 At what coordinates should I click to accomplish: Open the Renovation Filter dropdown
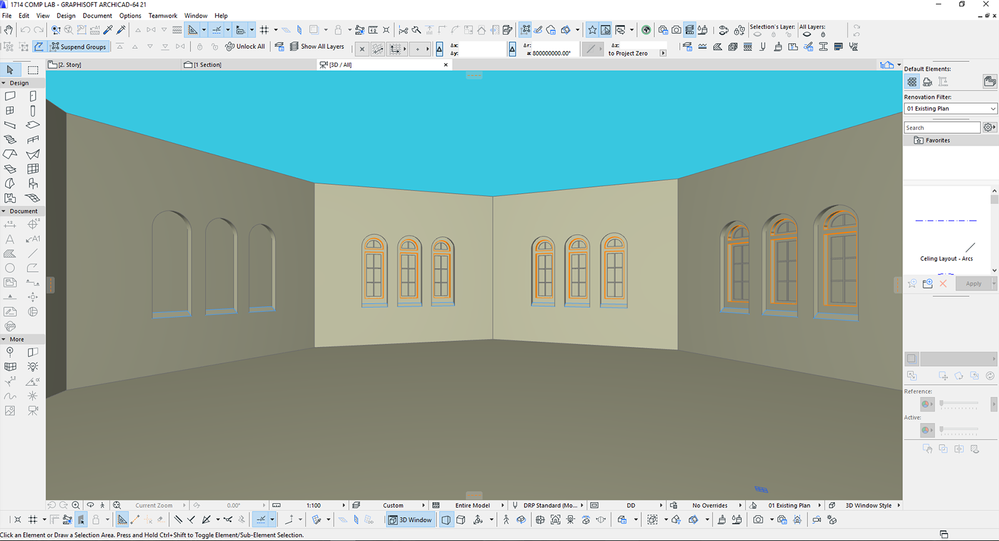click(950, 108)
